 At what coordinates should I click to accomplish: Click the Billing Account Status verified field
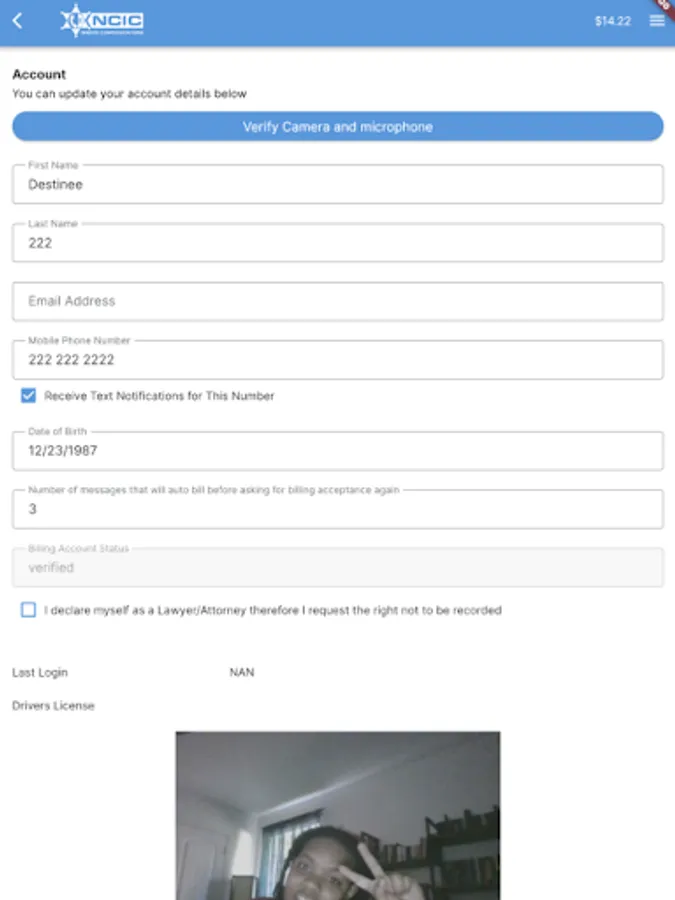(x=337, y=567)
